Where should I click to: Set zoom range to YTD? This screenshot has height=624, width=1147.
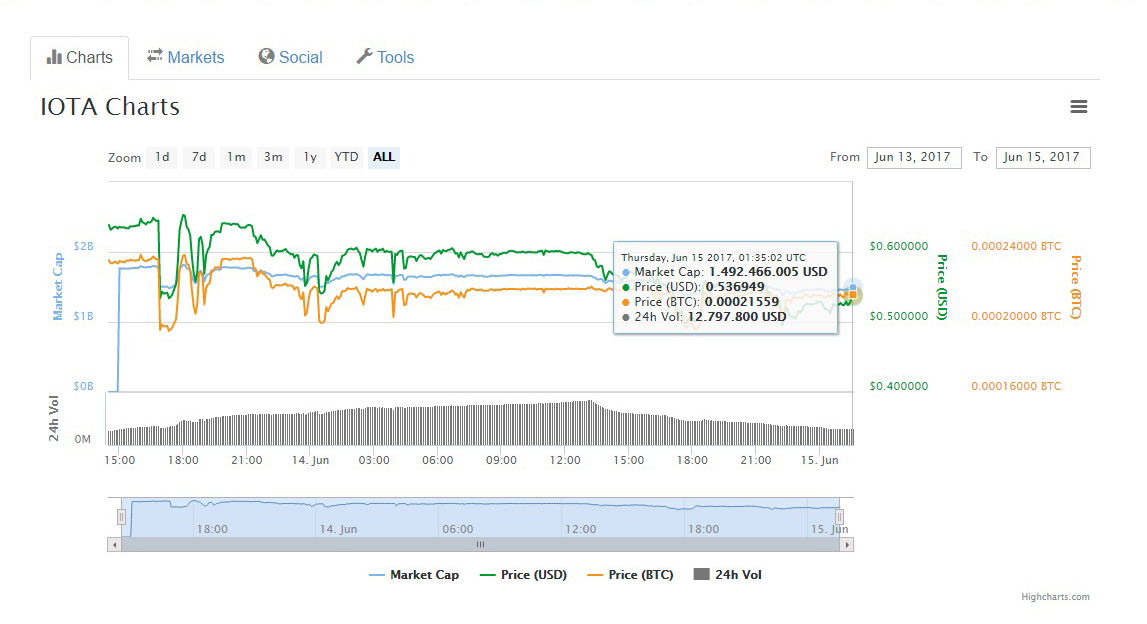(346, 157)
